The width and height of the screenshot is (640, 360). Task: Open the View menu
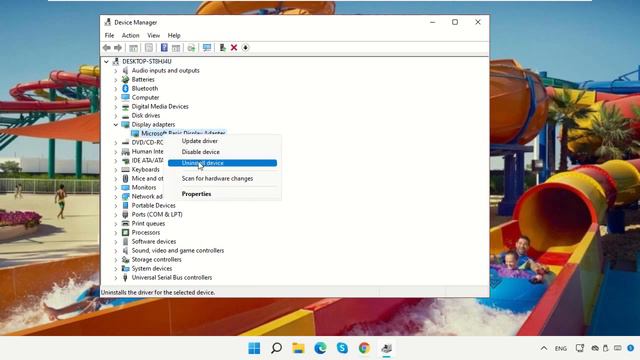tap(153, 36)
